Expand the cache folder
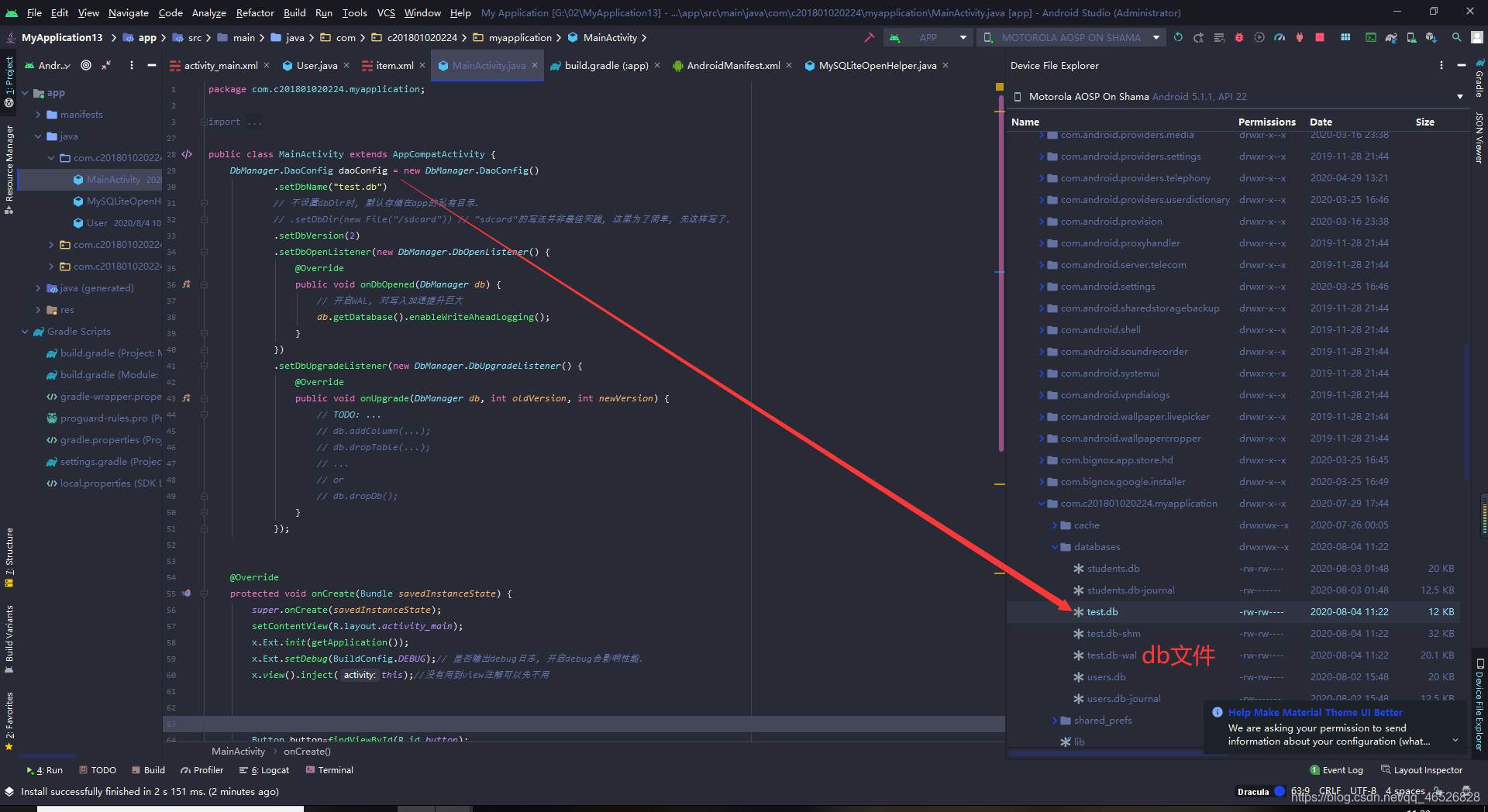1488x812 pixels. [x=1055, y=525]
